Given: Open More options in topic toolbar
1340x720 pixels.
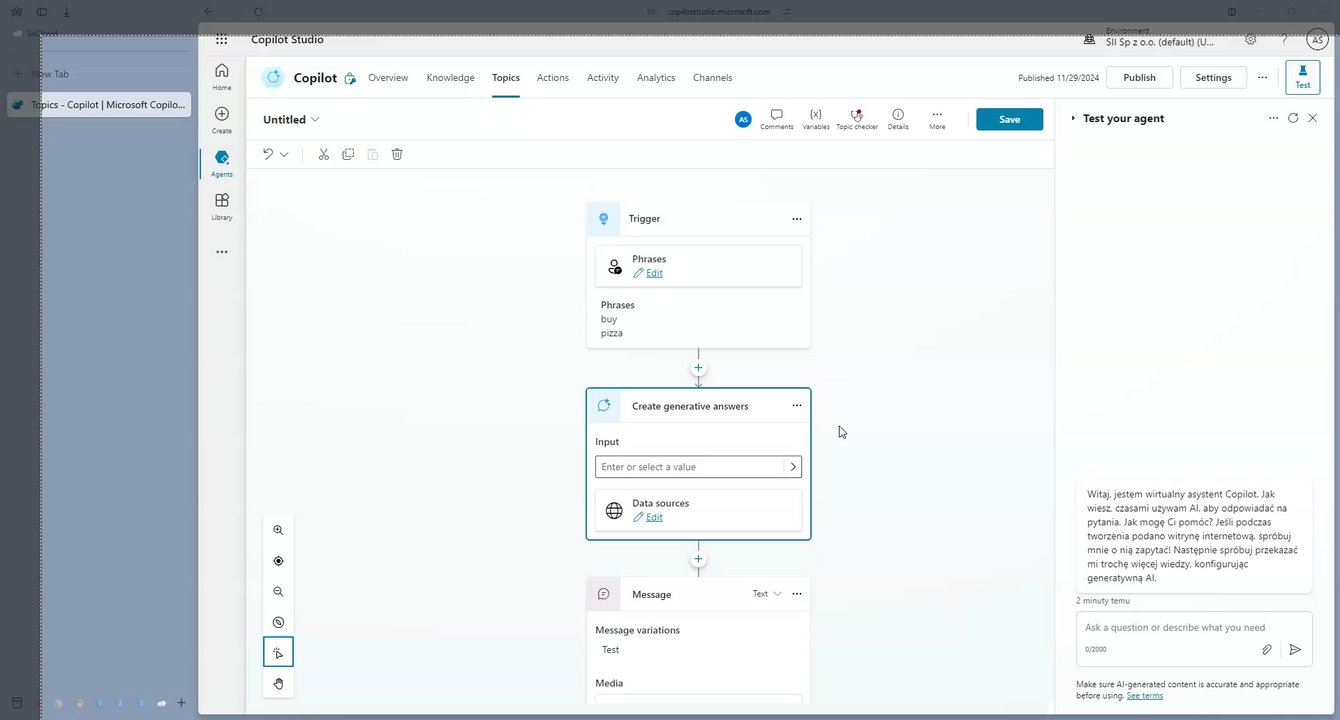Looking at the screenshot, I should point(937,119).
